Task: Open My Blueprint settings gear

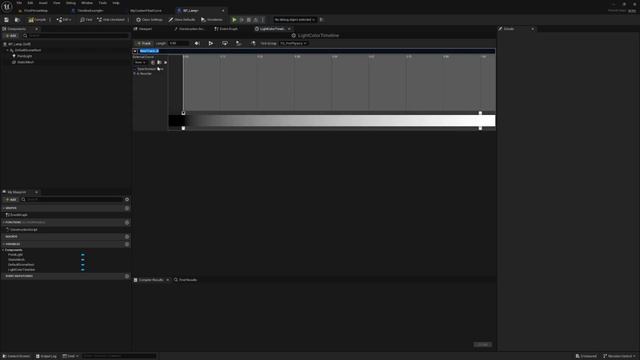Action: click(127, 200)
